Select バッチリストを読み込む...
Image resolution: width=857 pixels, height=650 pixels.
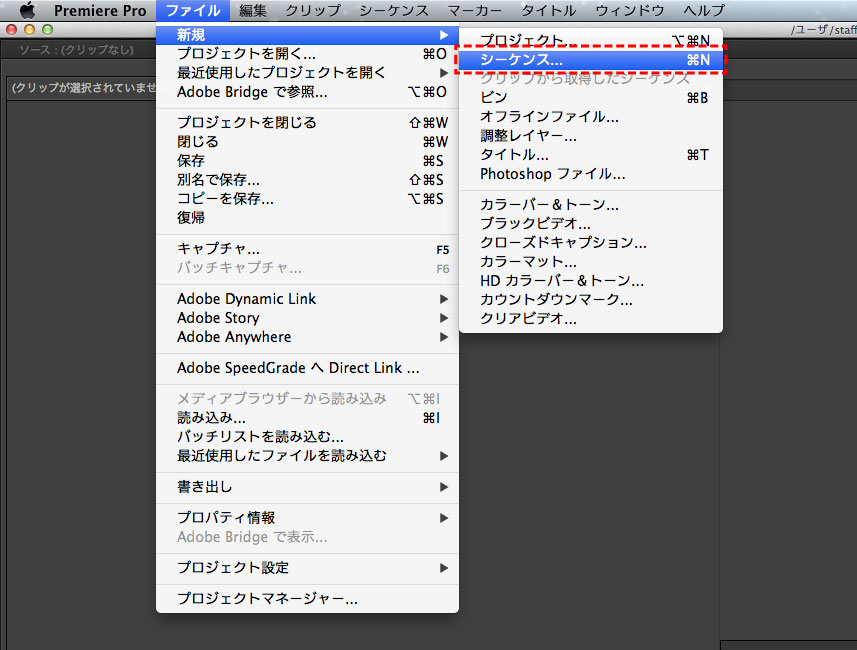pos(307,437)
